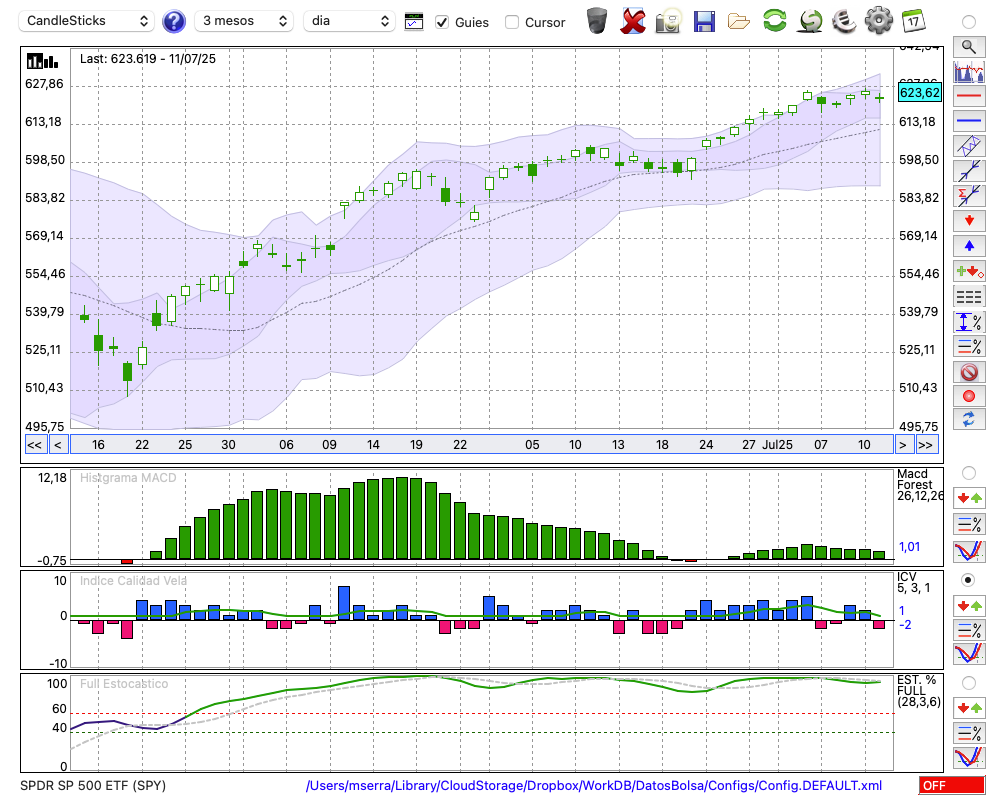Open a file with the folder icon
The width and height of the screenshot is (1000, 800).
click(739, 22)
